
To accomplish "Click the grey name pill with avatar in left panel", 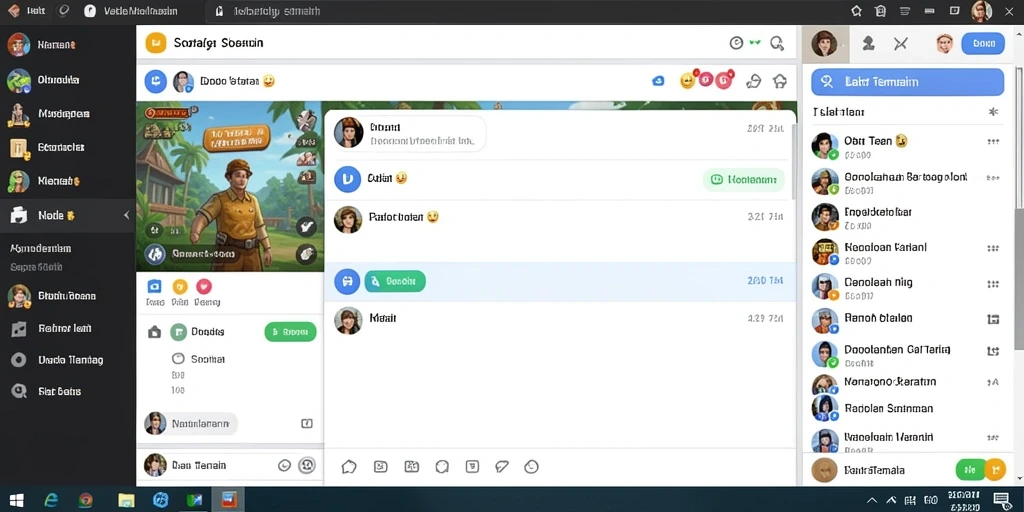I will pyautogui.click(x=191, y=424).
